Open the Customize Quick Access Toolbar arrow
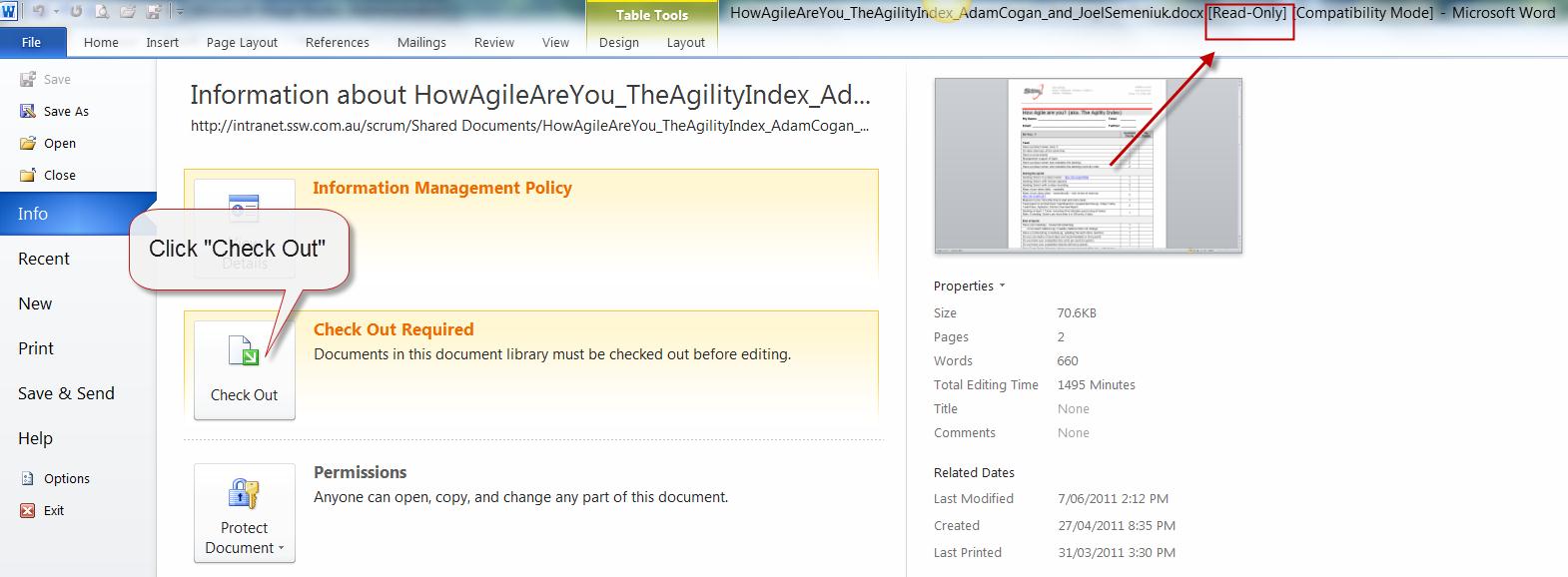Viewport: 1568px width, 577px height. [180, 12]
